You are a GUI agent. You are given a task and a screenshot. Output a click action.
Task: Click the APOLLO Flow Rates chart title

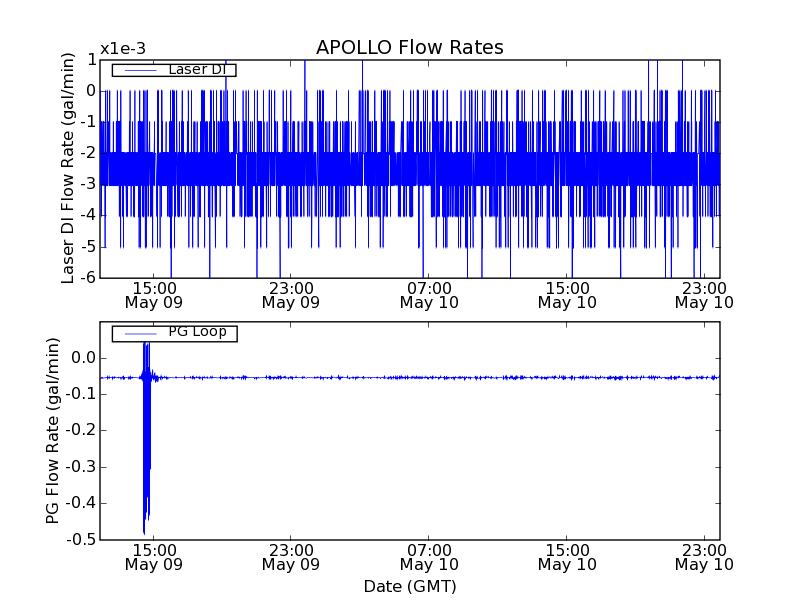click(409, 48)
